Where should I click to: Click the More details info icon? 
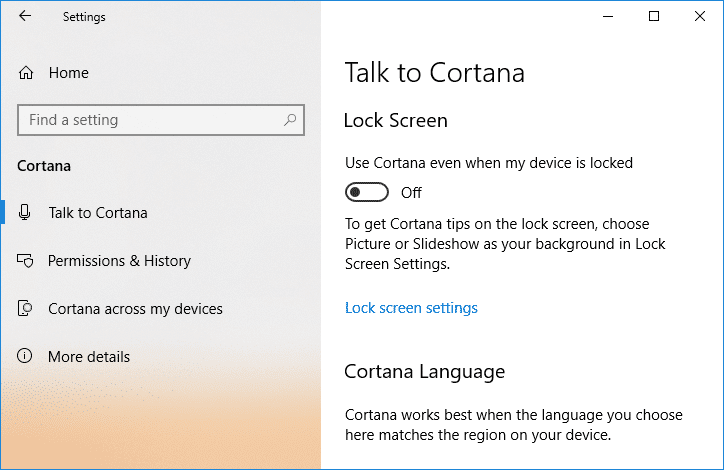click(x=24, y=356)
